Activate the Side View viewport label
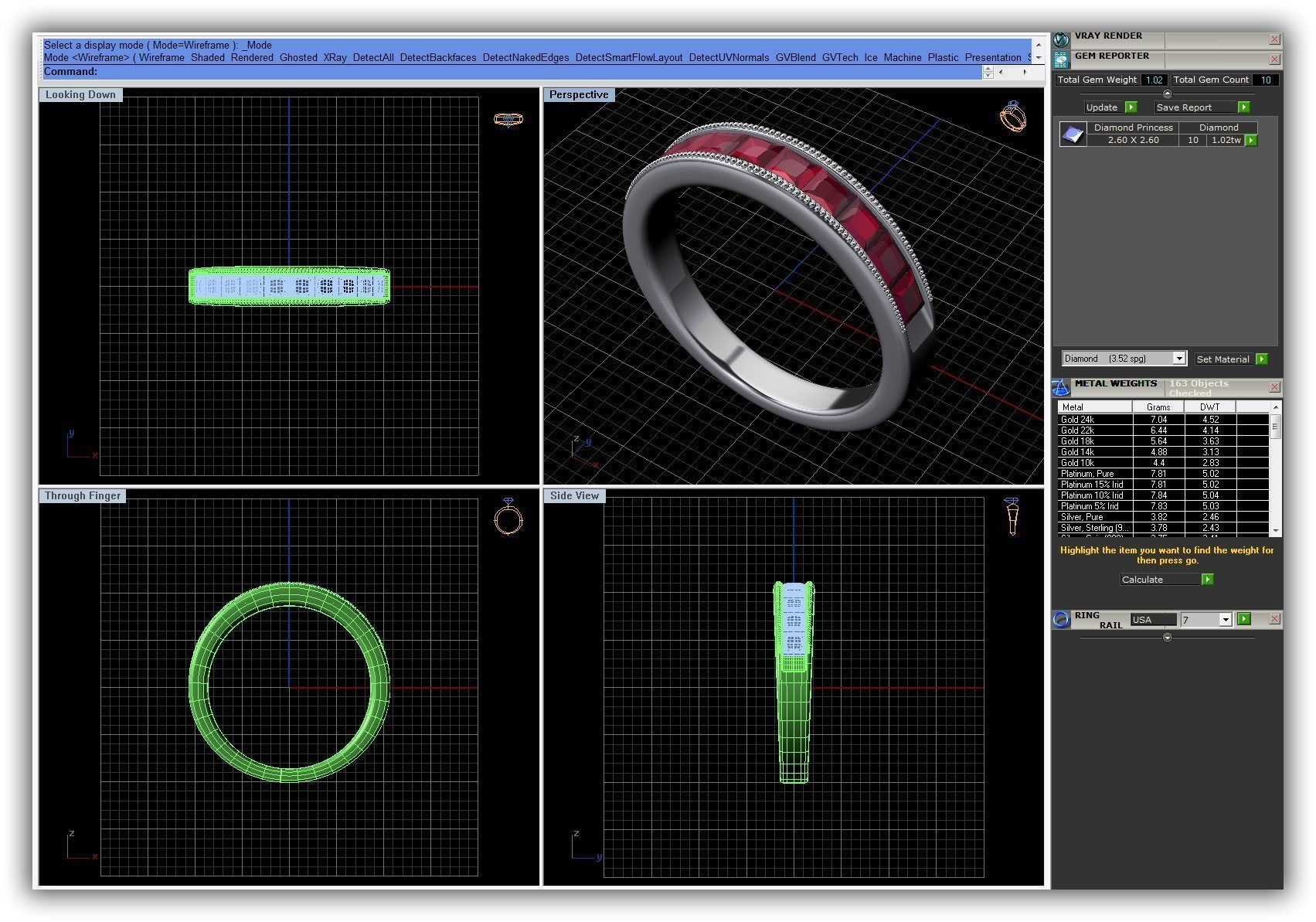The image size is (1316, 922). point(574,496)
